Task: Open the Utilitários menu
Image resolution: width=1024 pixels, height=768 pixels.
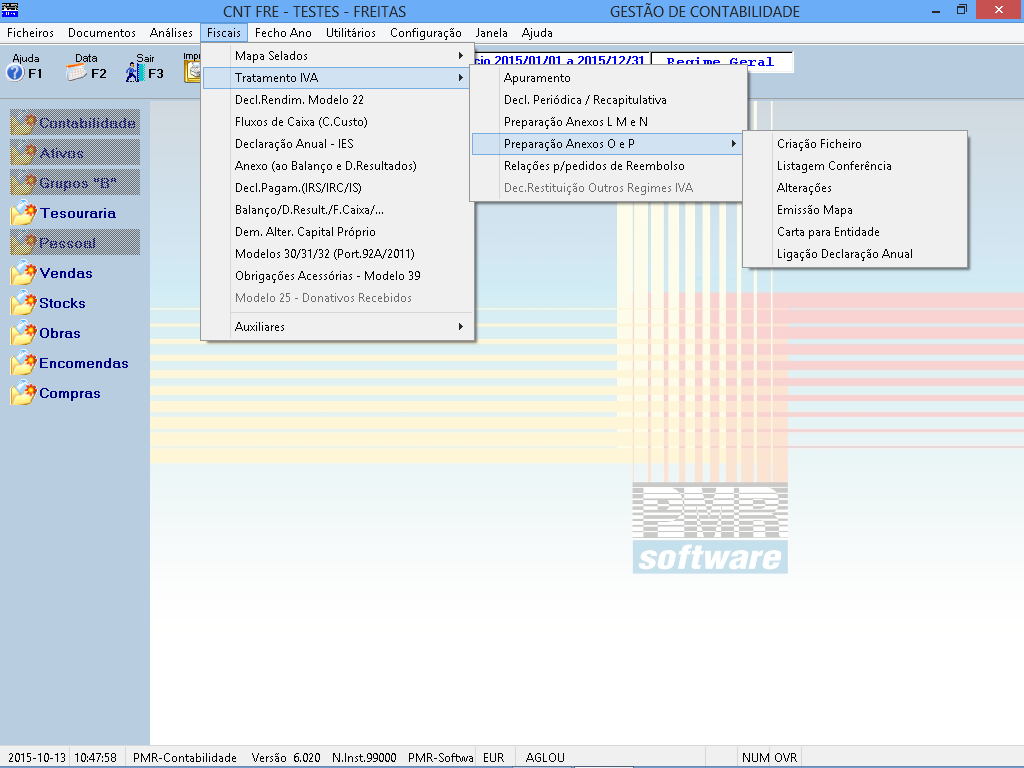Action: coord(351,33)
